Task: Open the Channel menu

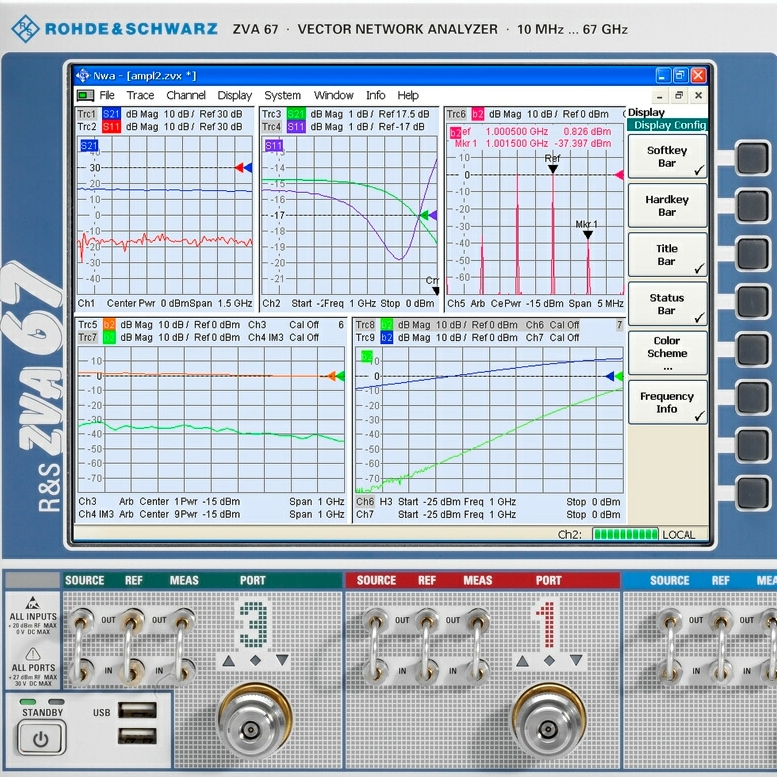Action: tap(186, 95)
